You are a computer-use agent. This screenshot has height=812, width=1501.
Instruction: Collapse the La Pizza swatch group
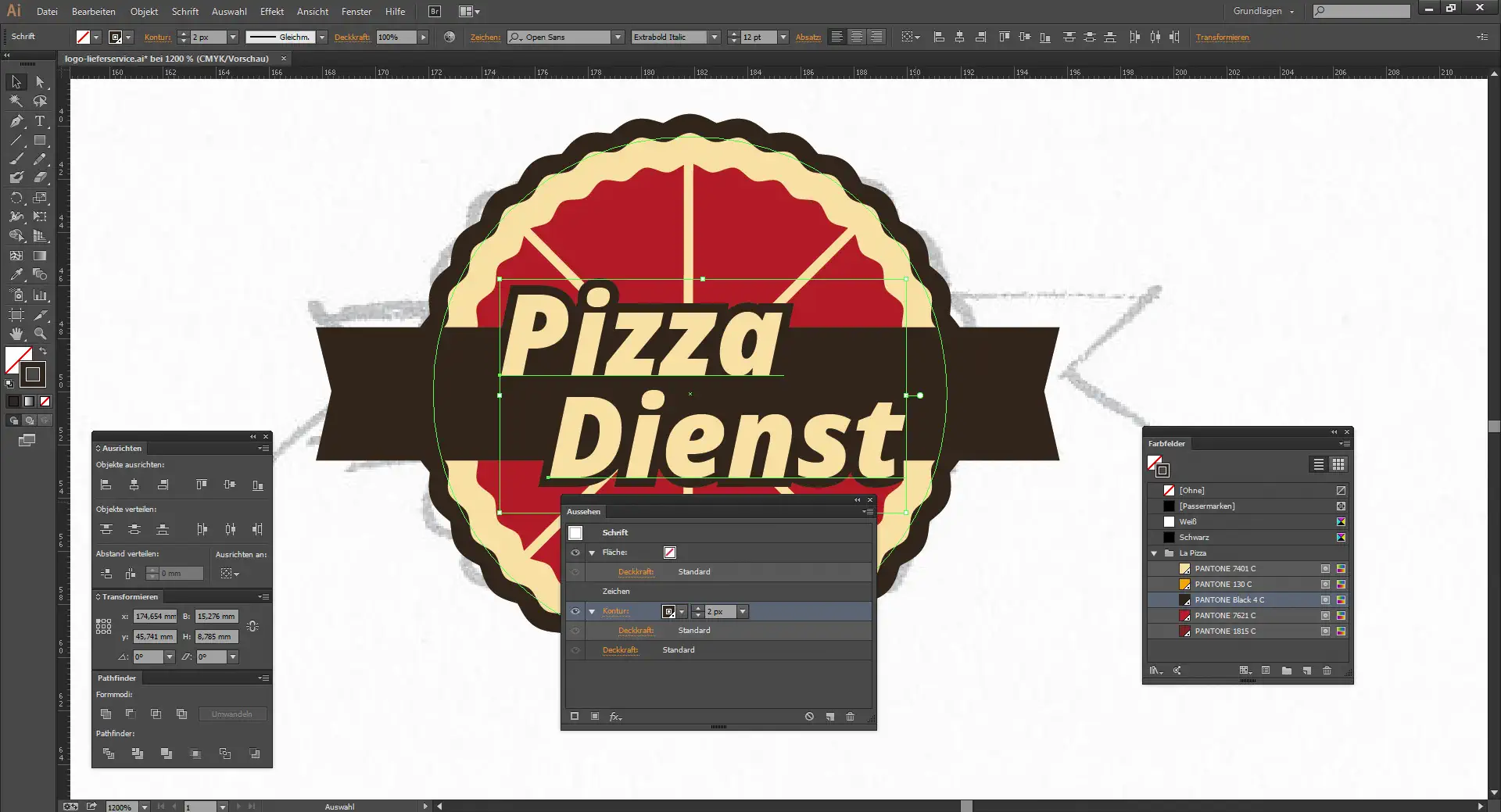click(x=1154, y=553)
